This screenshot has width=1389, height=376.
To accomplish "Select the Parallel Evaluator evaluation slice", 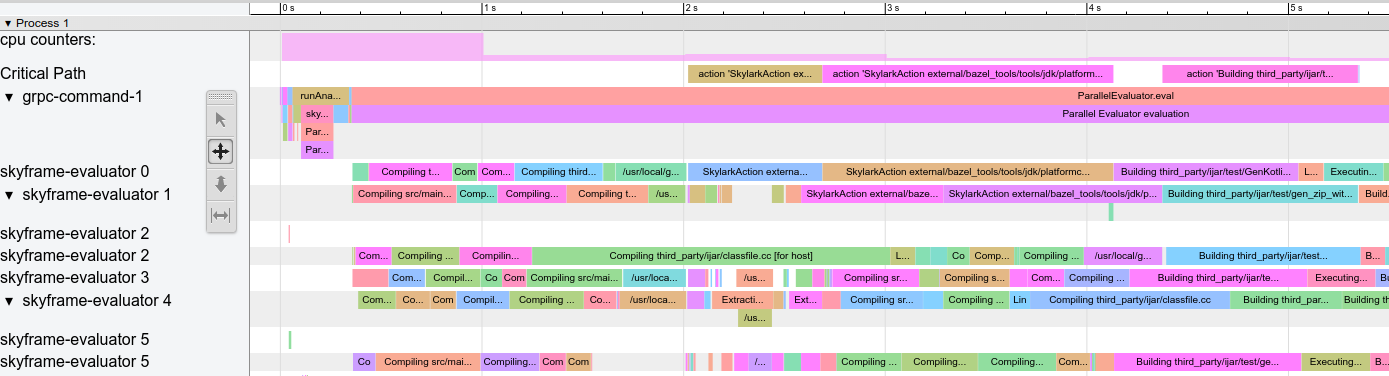I will tap(870, 114).
